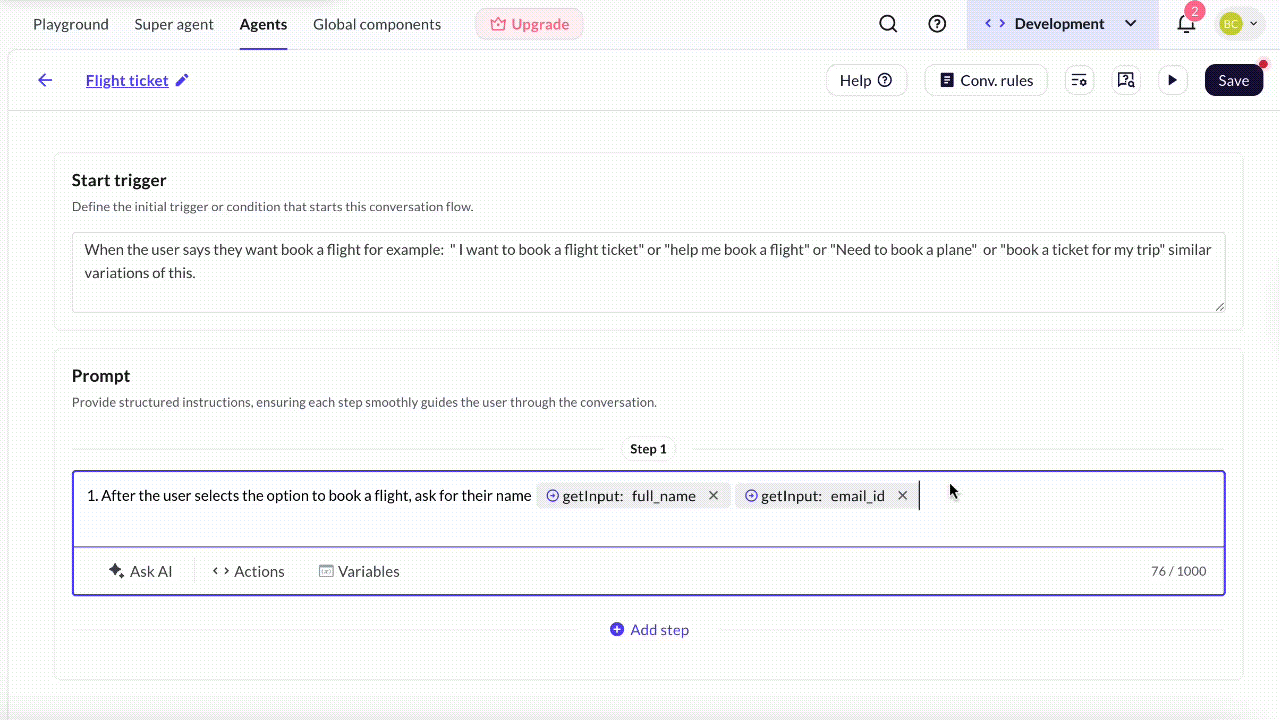Switch to the Playground tab
This screenshot has height=720, width=1280.
[x=71, y=24]
